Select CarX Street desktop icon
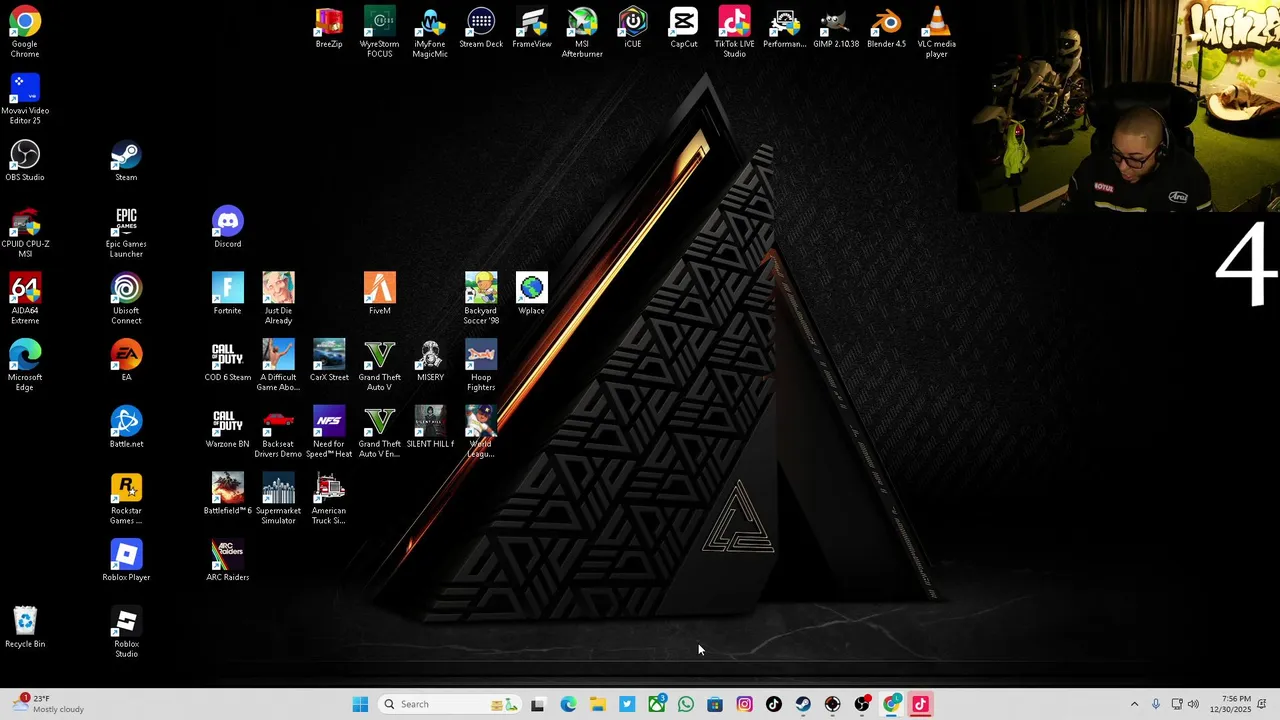This screenshot has width=1280, height=720. (329, 361)
